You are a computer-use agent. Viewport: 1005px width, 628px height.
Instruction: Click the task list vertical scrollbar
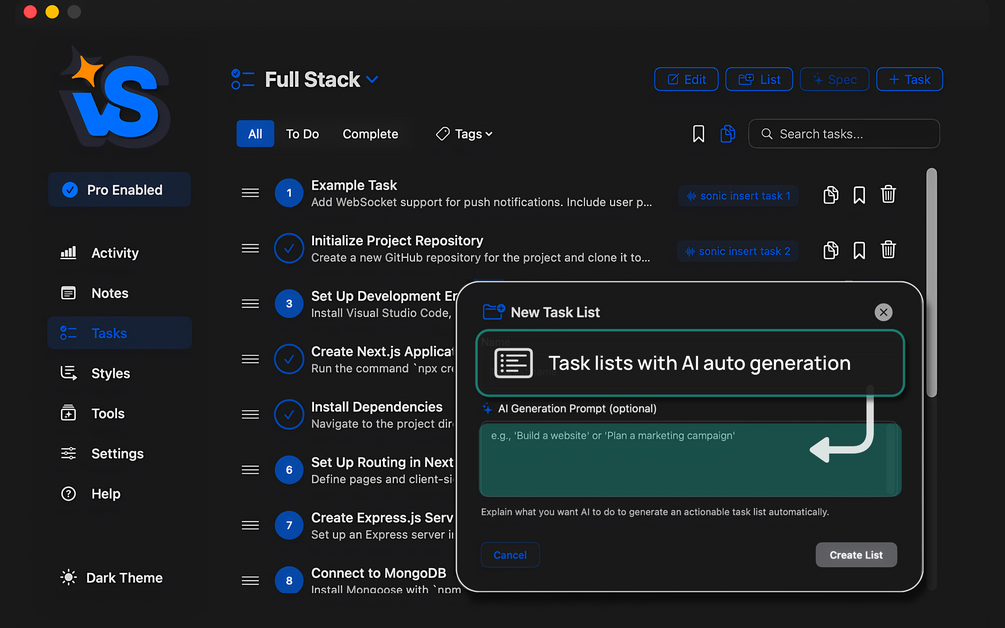(932, 280)
